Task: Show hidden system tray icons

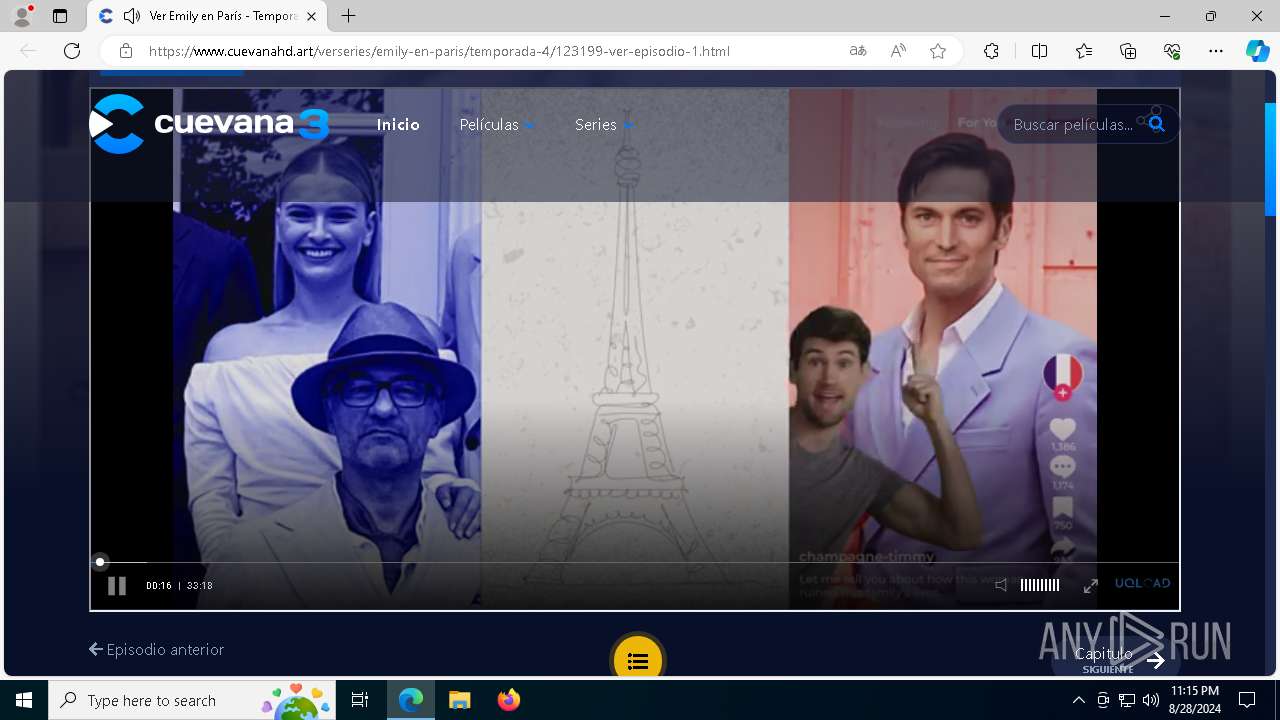Action: coord(1078,700)
